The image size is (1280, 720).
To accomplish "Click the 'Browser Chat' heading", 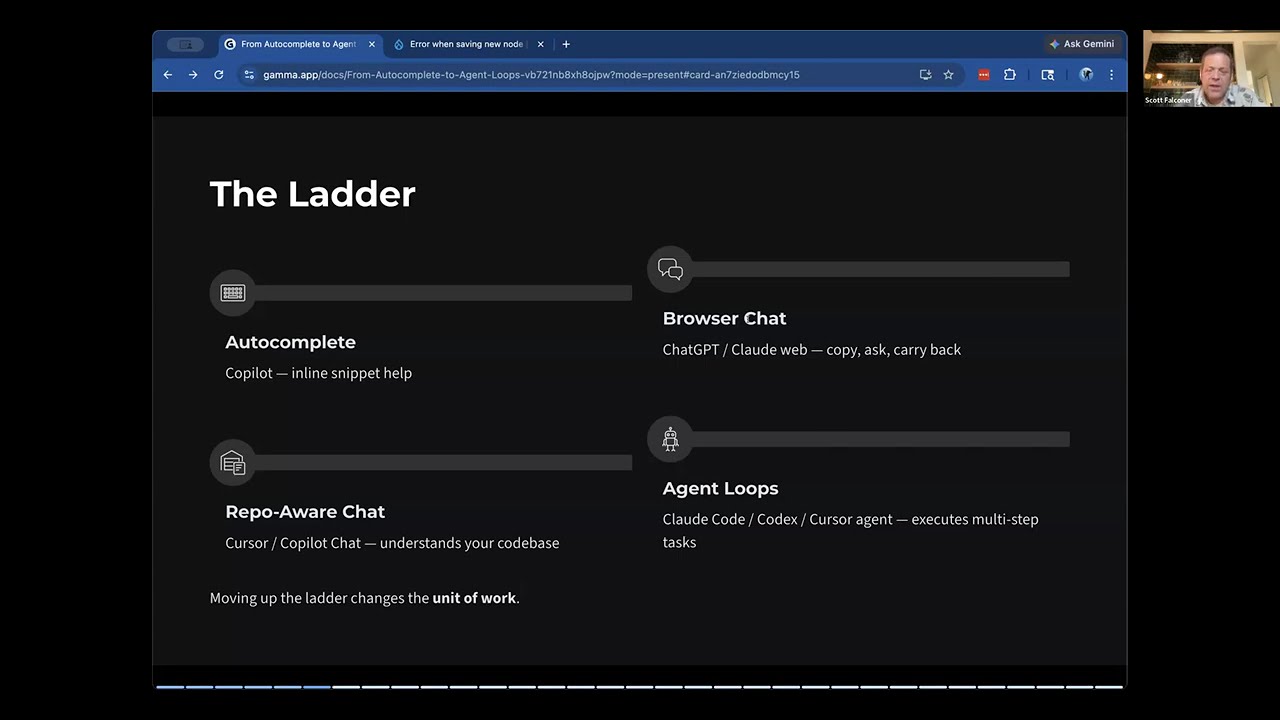I will (x=724, y=318).
